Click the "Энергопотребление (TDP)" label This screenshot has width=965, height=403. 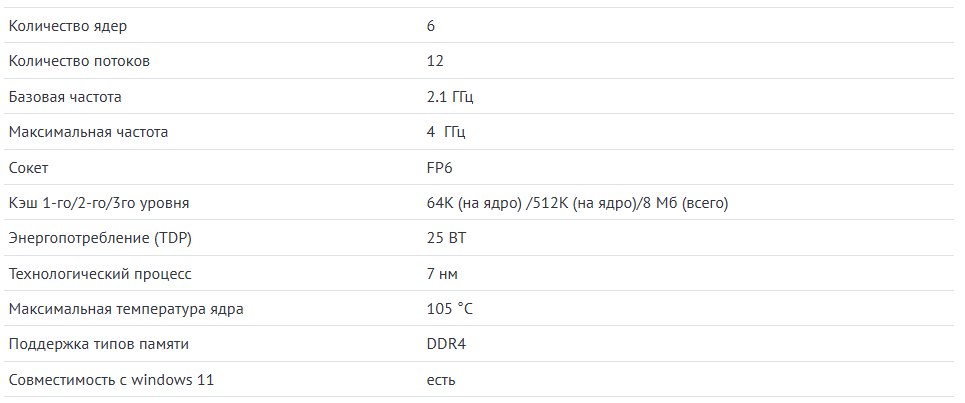click(x=100, y=238)
